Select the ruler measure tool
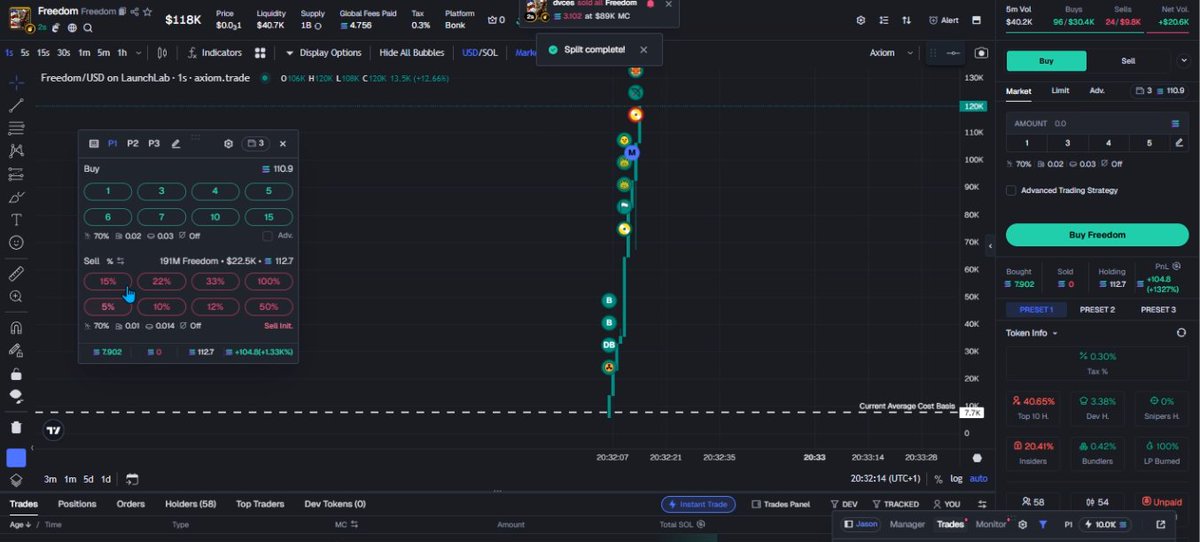The width and height of the screenshot is (1200, 542). pos(16,273)
